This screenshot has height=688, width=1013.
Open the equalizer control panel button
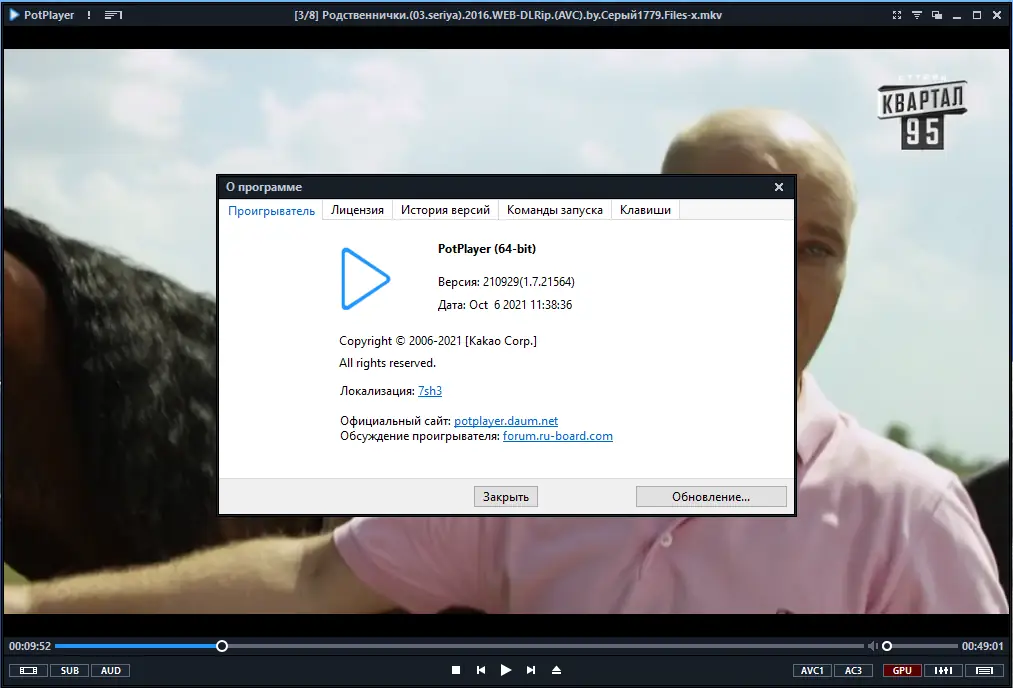(x=943, y=671)
